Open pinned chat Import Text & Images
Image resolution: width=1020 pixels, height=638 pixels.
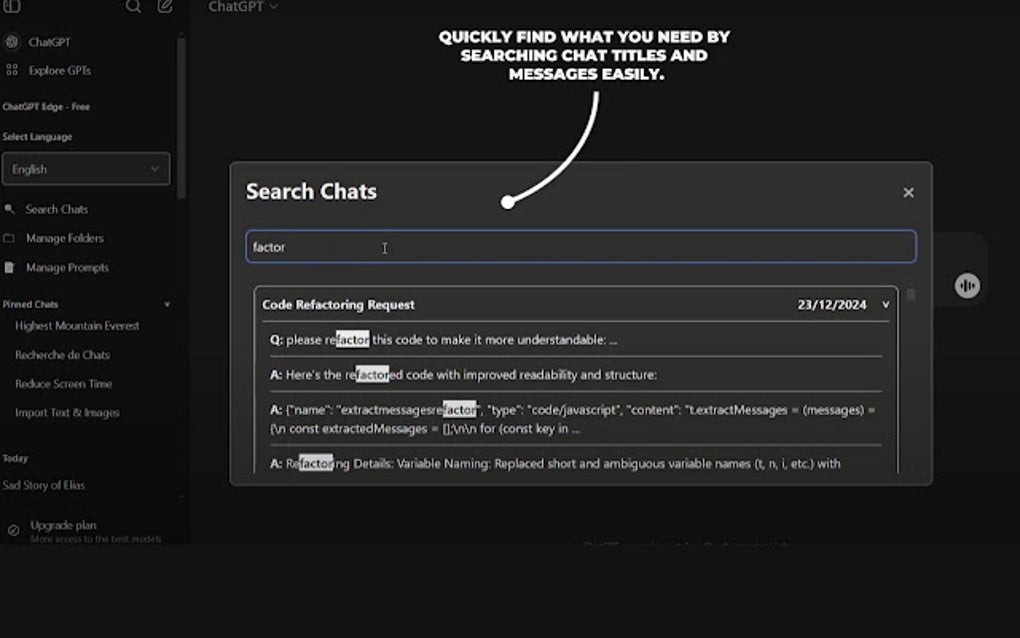click(x=67, y=412)
